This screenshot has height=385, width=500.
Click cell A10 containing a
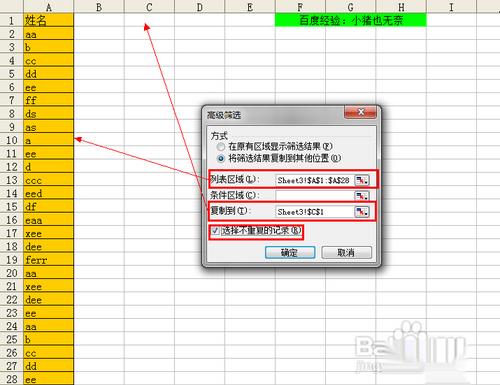click(49, 140)
